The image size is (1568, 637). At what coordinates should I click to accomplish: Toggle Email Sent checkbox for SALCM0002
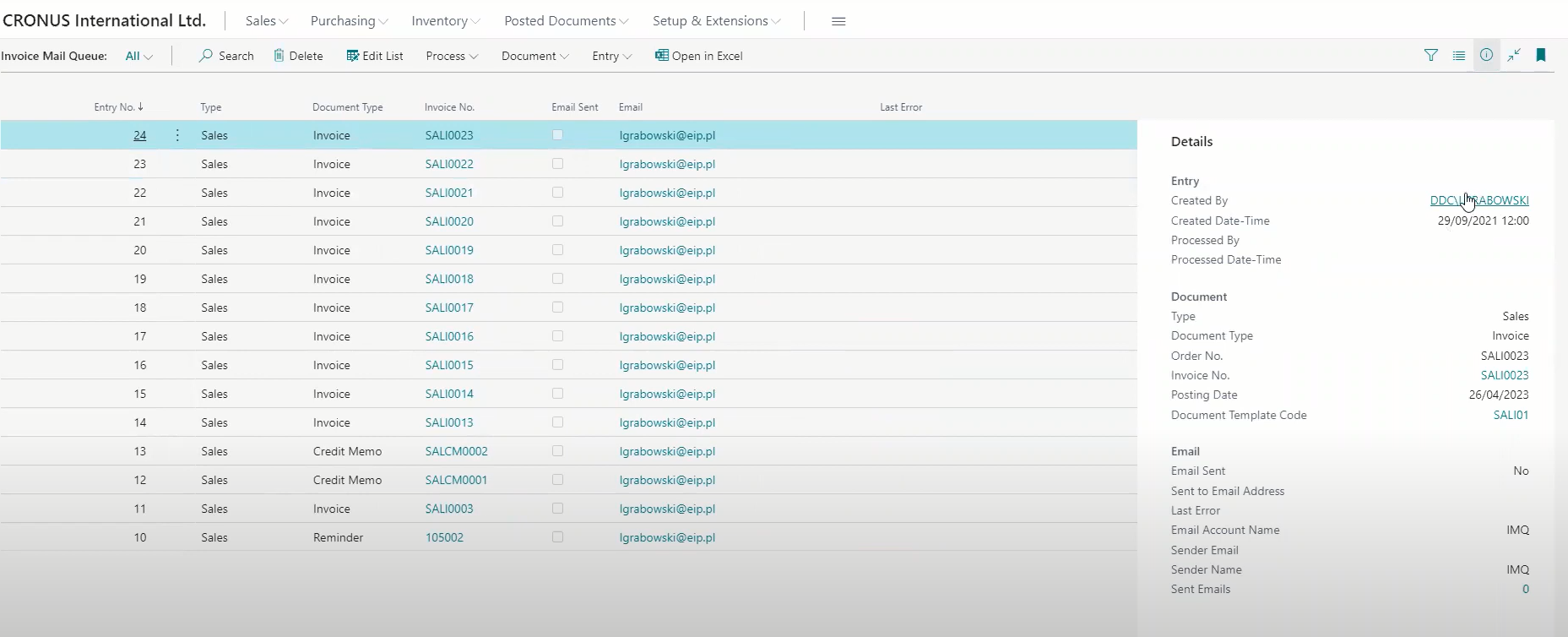click(557, 451)
